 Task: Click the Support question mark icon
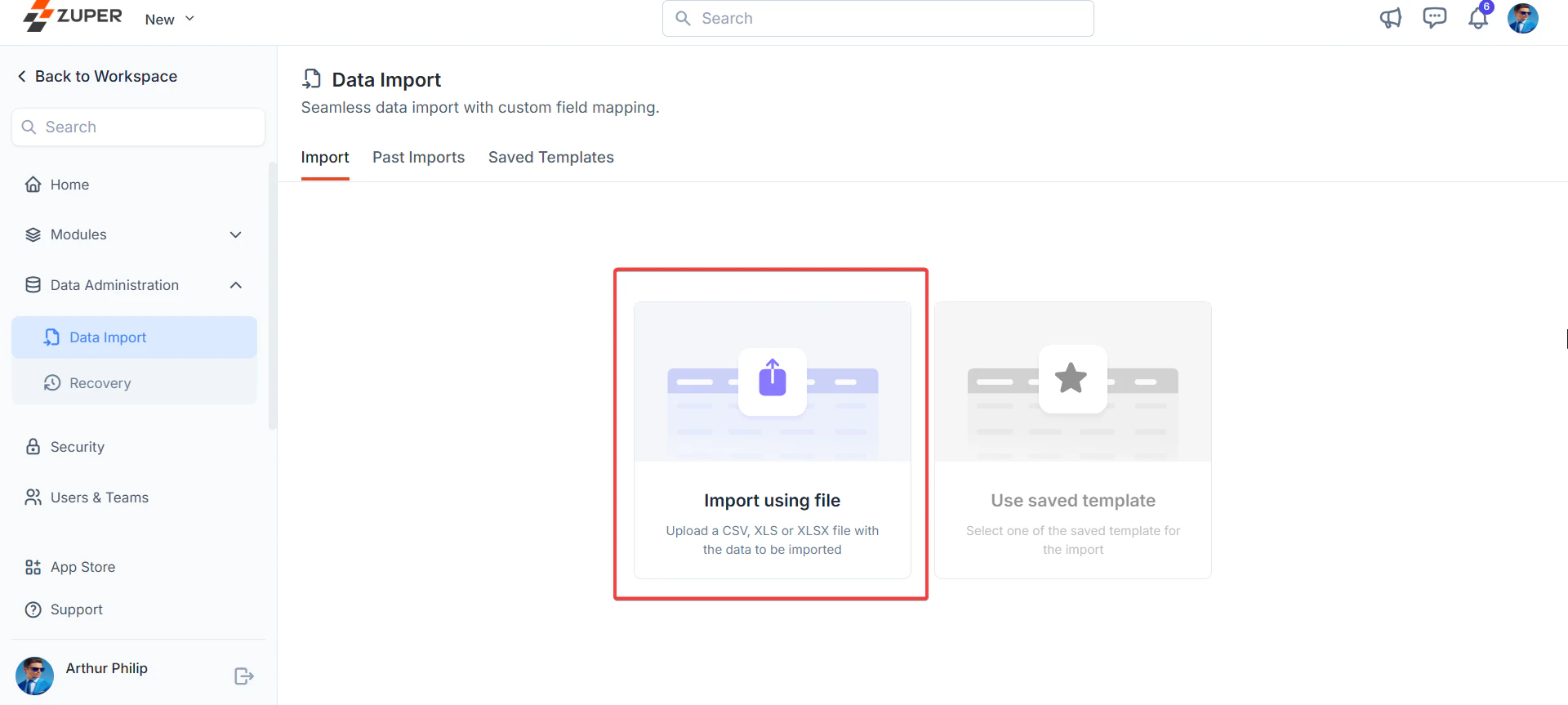coord(33,609)
